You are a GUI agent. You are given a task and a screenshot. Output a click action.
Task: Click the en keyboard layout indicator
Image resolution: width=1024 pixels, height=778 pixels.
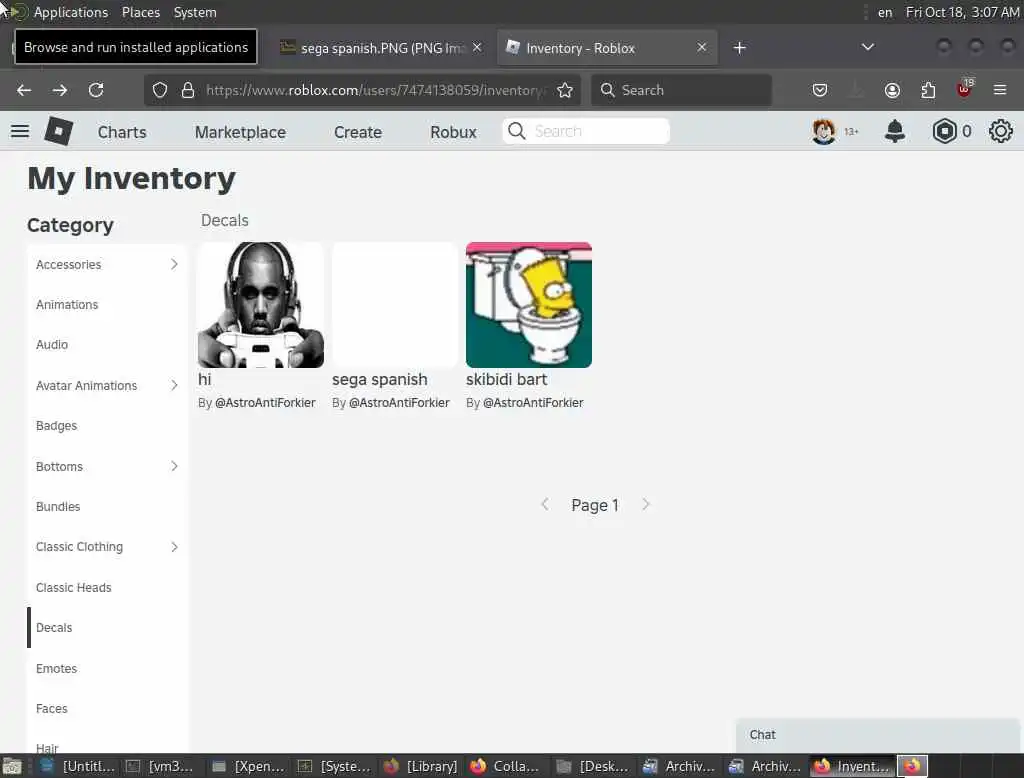pos(884,12)
